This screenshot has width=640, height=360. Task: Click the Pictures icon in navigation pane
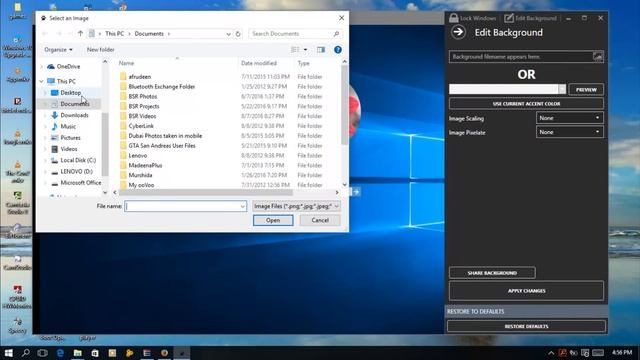tap(55, 138)
